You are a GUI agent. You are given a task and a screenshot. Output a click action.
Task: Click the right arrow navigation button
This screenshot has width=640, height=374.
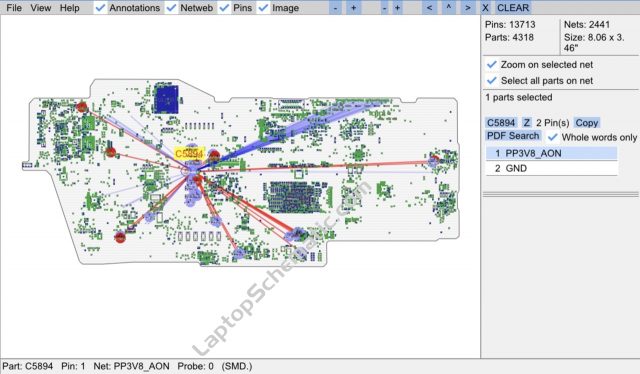pyautogui.click(x=468, y=8)
